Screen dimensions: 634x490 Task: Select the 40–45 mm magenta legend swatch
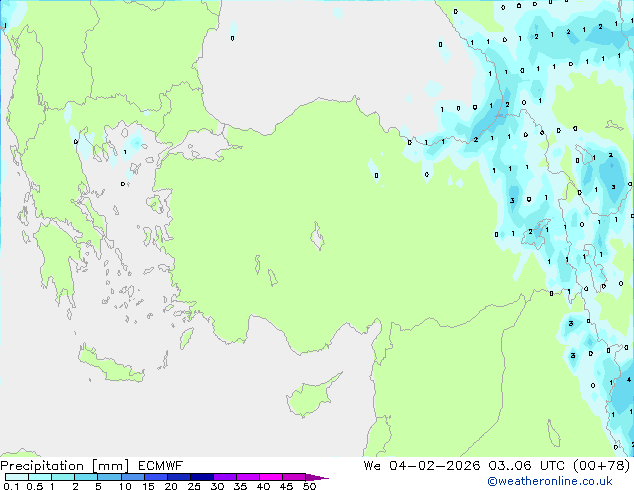point(271,477)
